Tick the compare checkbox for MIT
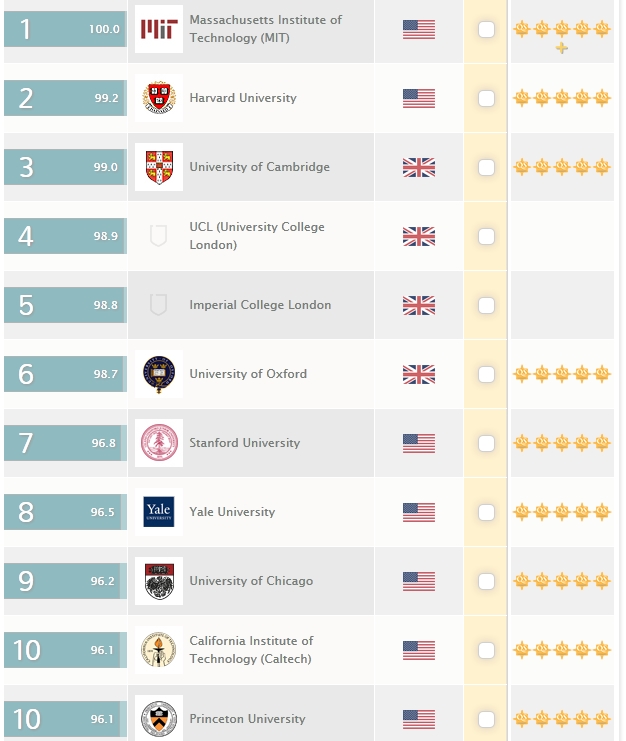The height and width of the screenshot is (741, 626). [x=486, y=30]
